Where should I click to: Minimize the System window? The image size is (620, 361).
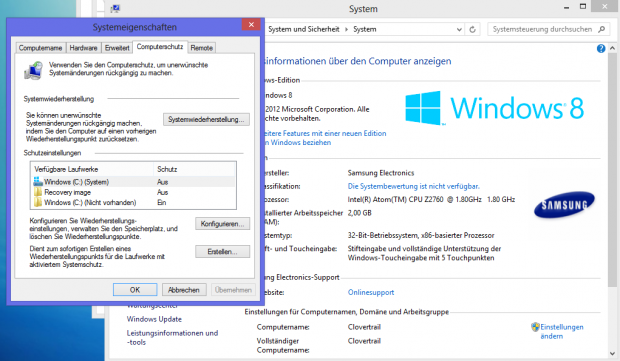coord(566,7)
